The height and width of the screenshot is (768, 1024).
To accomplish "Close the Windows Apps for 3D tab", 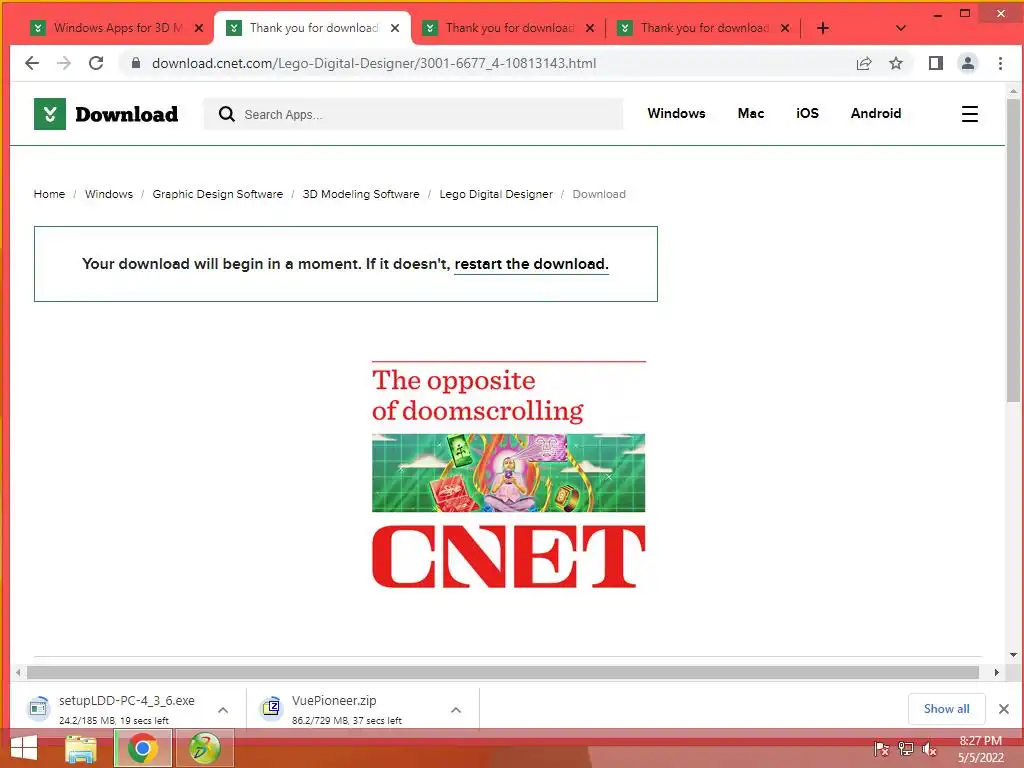I will [x=199, y=28].
